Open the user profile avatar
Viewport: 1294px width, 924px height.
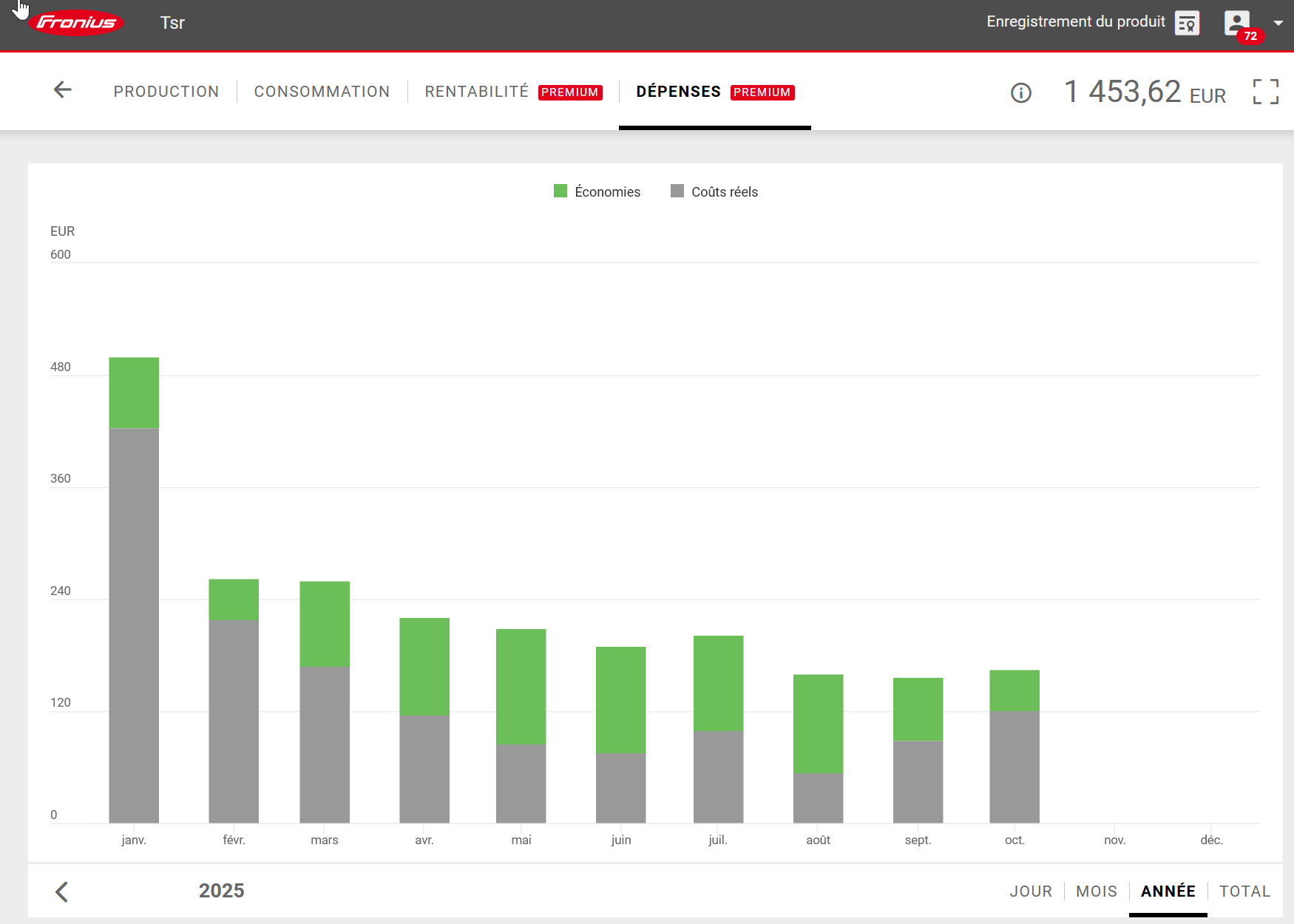coord(1236,21)
